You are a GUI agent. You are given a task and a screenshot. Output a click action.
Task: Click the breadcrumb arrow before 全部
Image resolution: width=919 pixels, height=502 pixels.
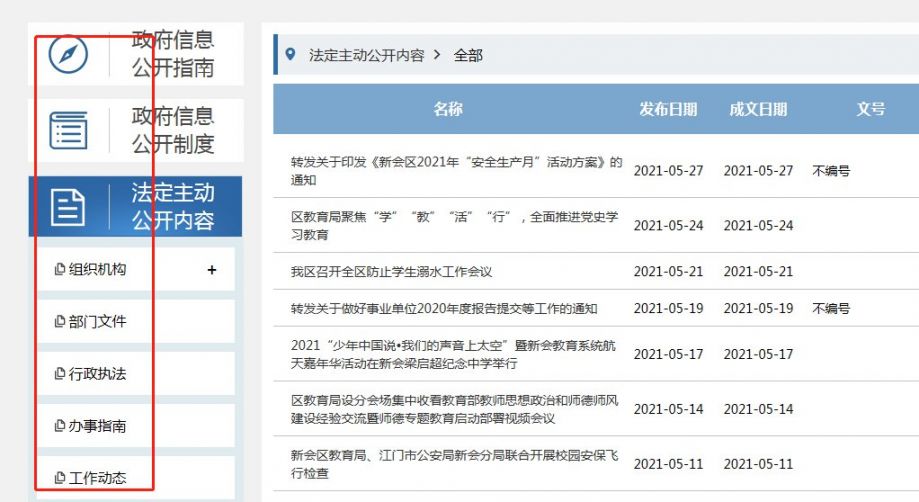pyautogui.click(x=437, y=55)
